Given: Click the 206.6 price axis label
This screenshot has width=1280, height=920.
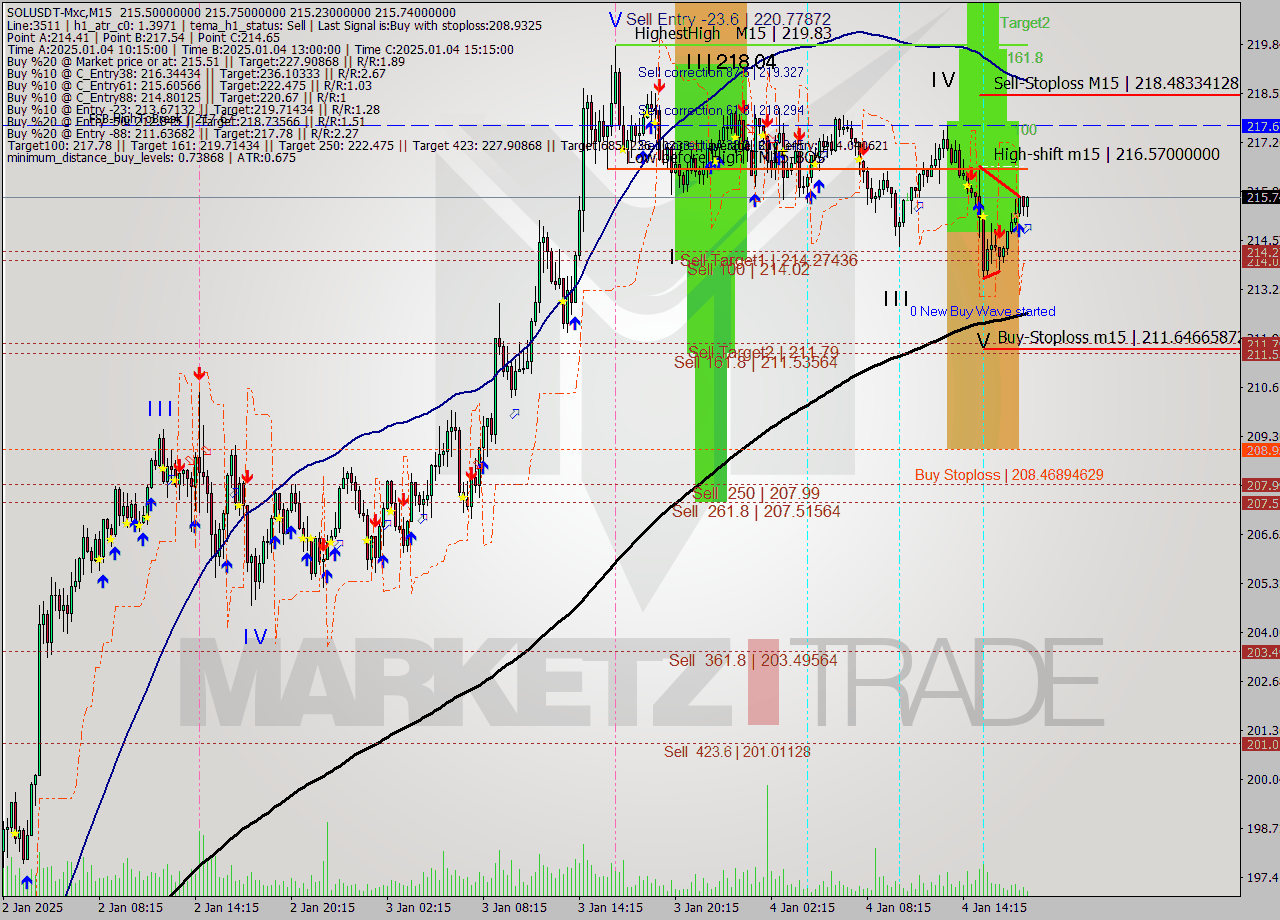Looking at the screenshot, I should tap(1262, 534).
